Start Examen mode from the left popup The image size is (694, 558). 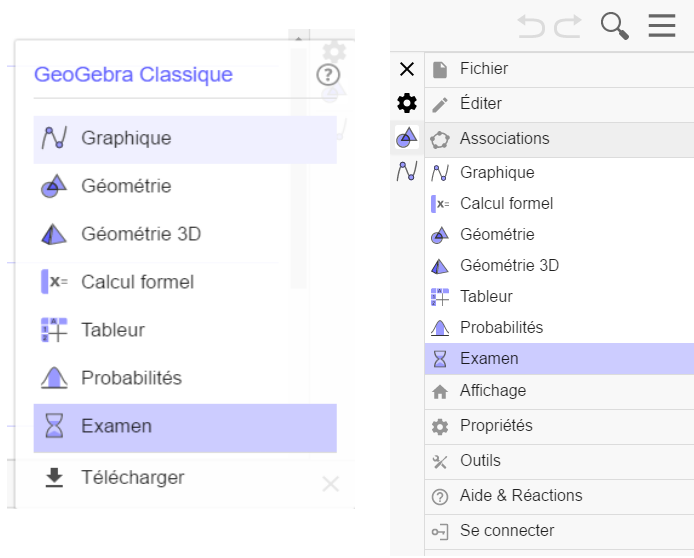click(185, 427)
